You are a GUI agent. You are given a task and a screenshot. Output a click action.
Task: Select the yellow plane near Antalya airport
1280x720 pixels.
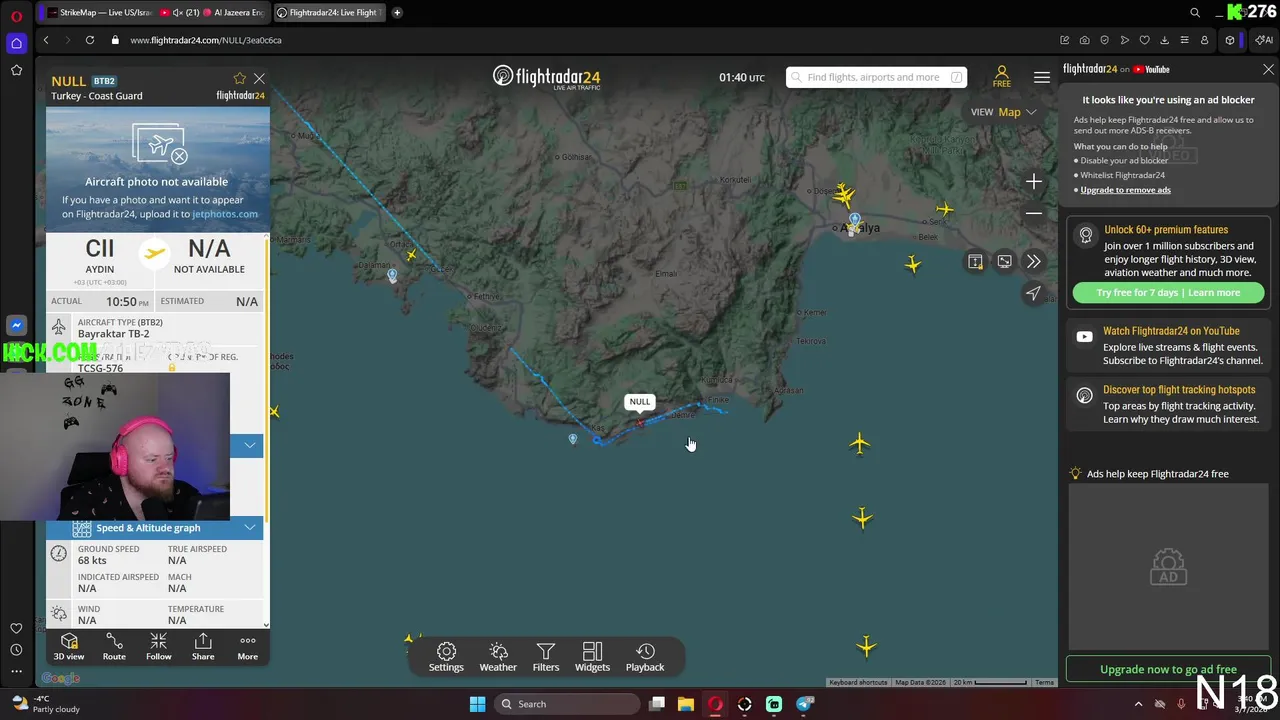coord(845,194)
